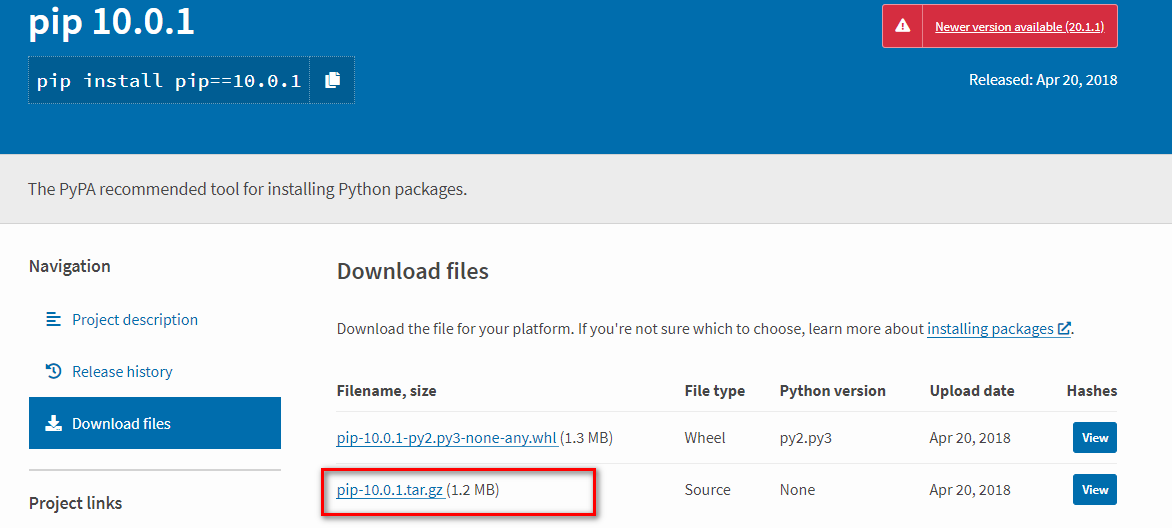Copy the pip install command via the clipboard icon

tap(333, 80)
